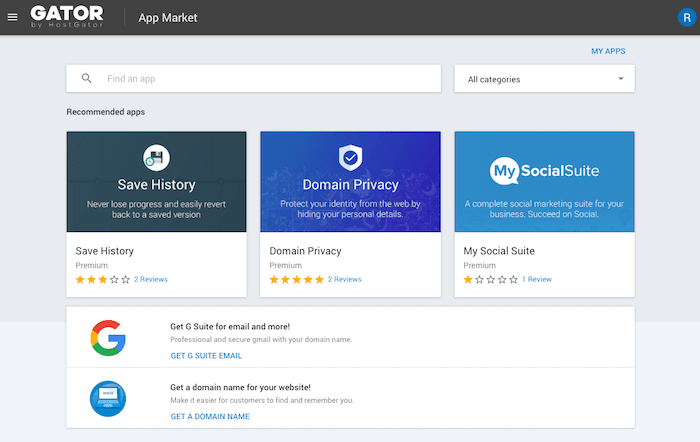
Task: Click My Social Suite star rating
Action: (491, 279)
